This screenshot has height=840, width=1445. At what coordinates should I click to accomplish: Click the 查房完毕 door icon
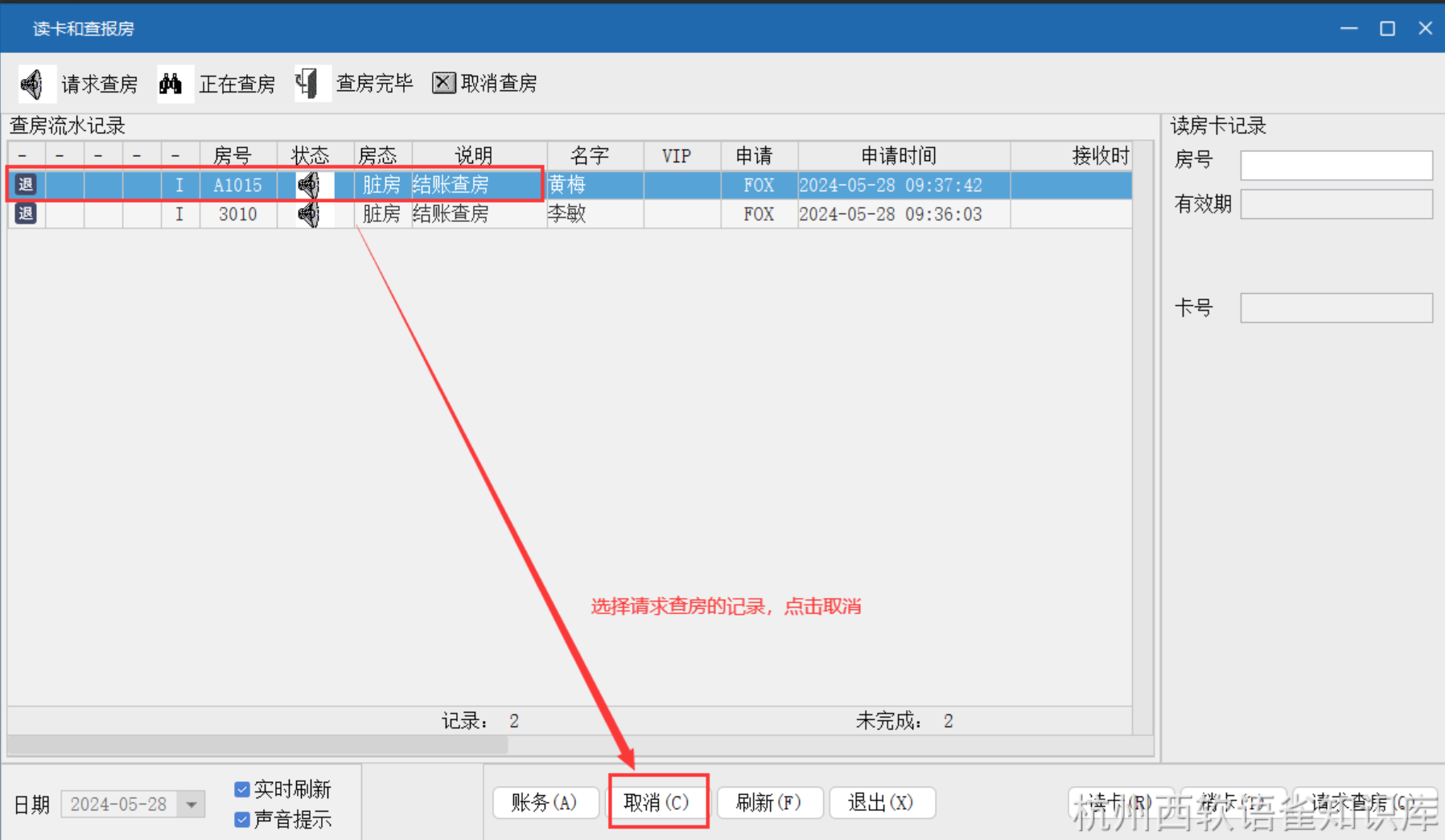(308, 84)
